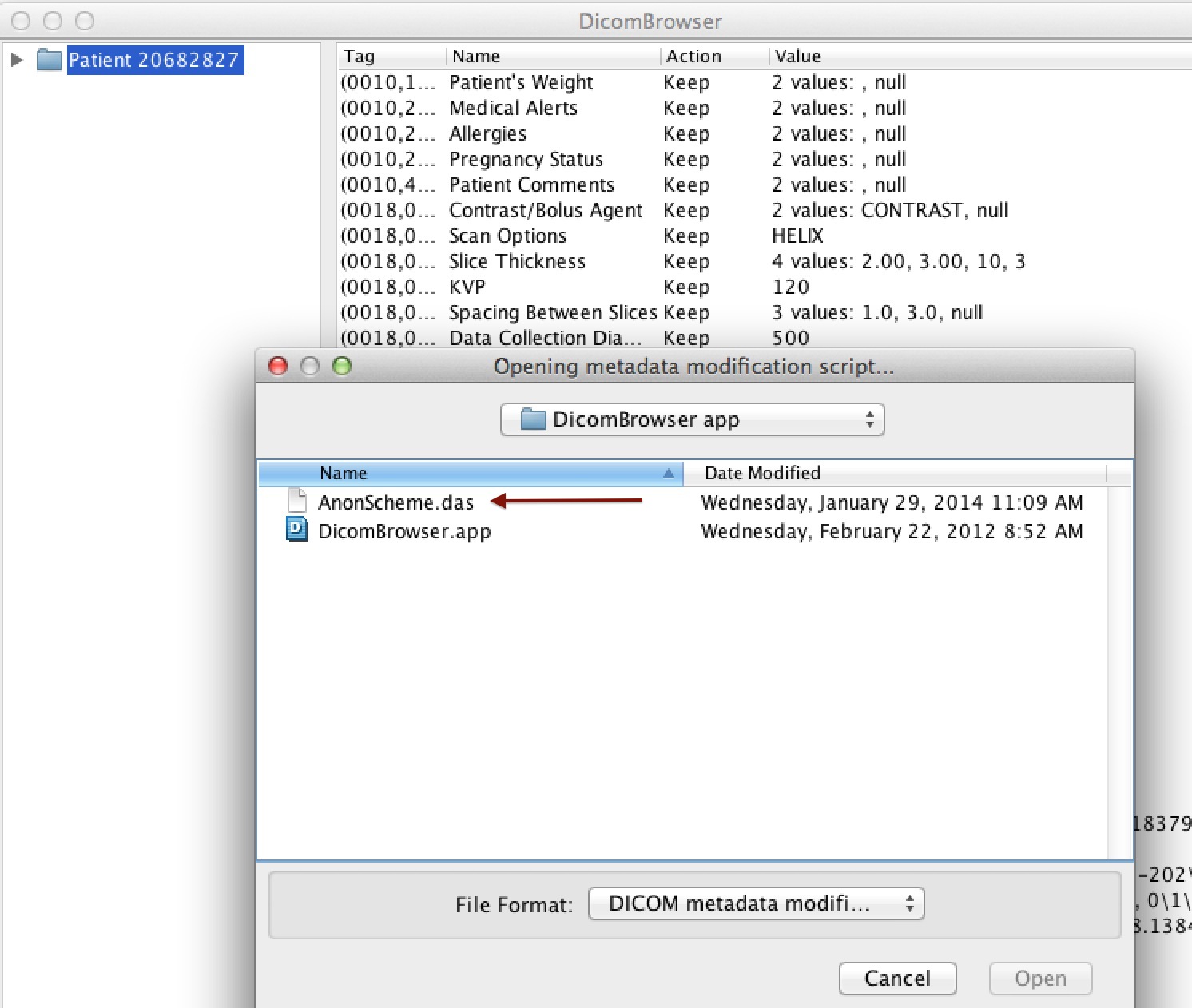
Task: Click Keep action for Scan Options
Action: pyautogui.click(x=686, y=236)
